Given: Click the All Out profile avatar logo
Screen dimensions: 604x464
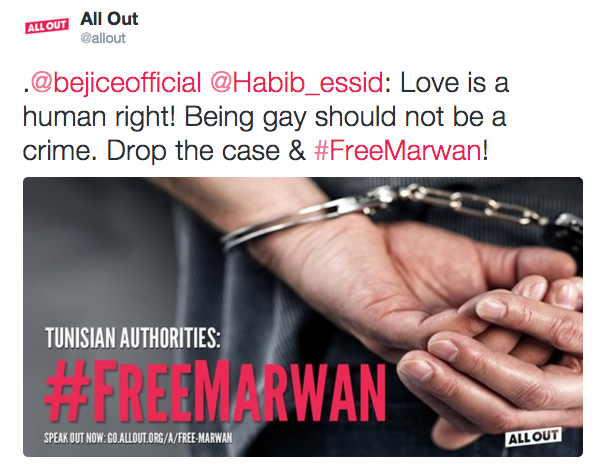Looking at the screenshot, I should pos(47,26).
